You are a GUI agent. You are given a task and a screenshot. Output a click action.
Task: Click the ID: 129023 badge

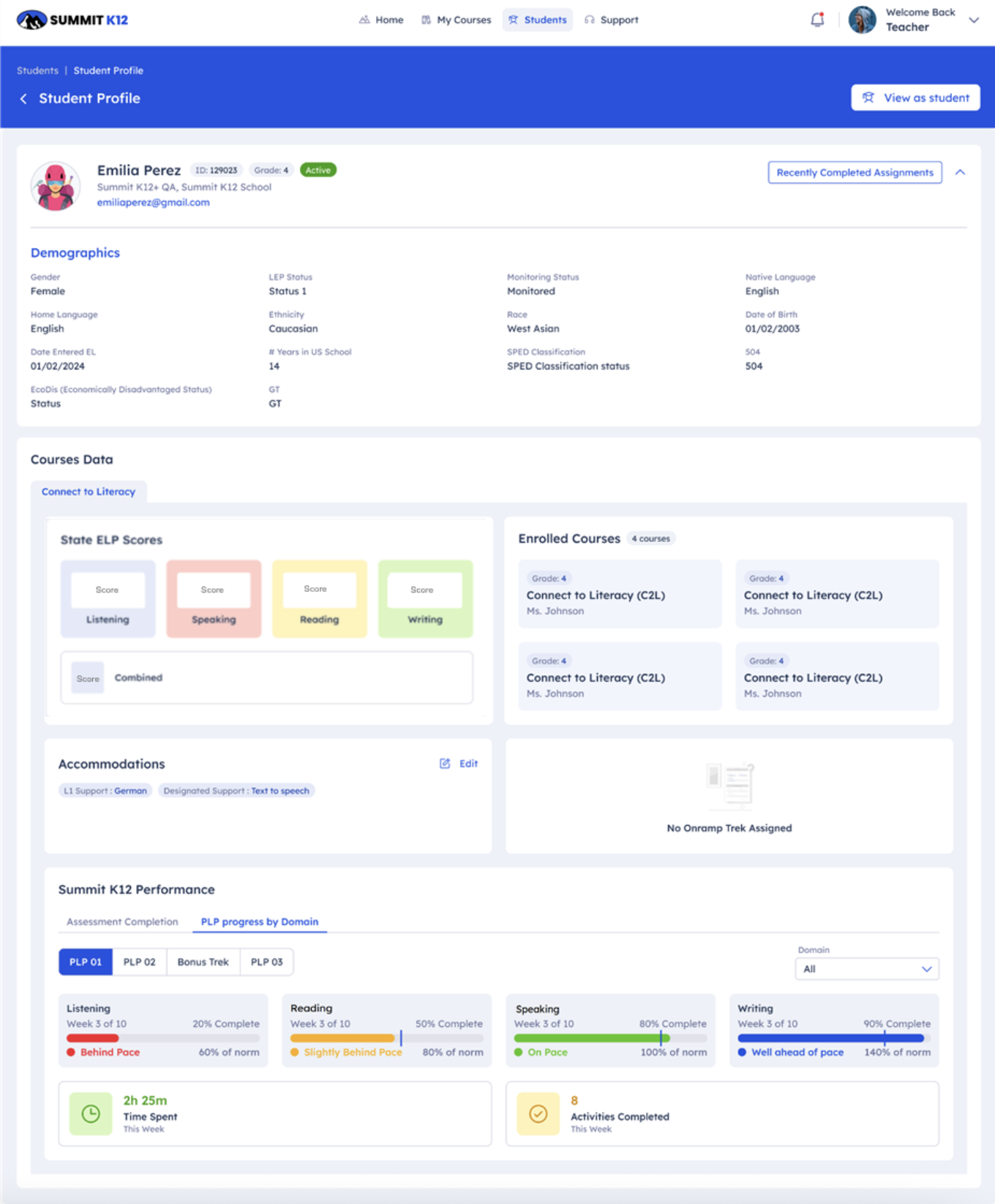[216, 170]
